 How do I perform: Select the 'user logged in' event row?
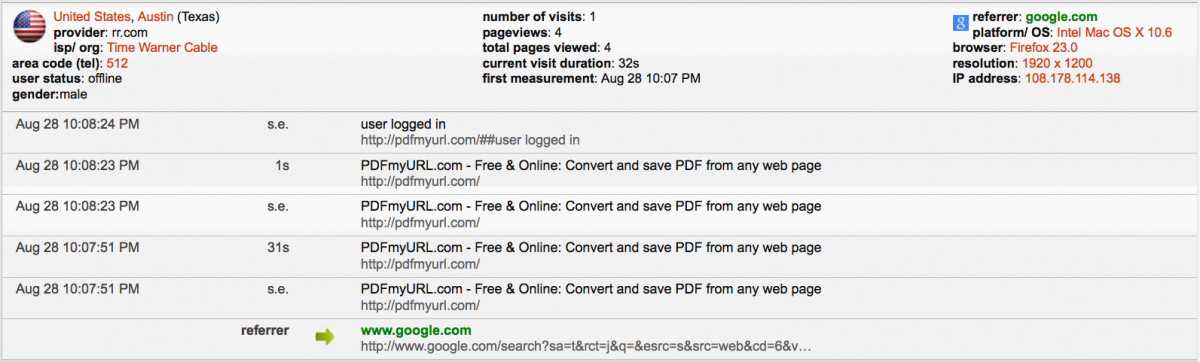point(600,133)
